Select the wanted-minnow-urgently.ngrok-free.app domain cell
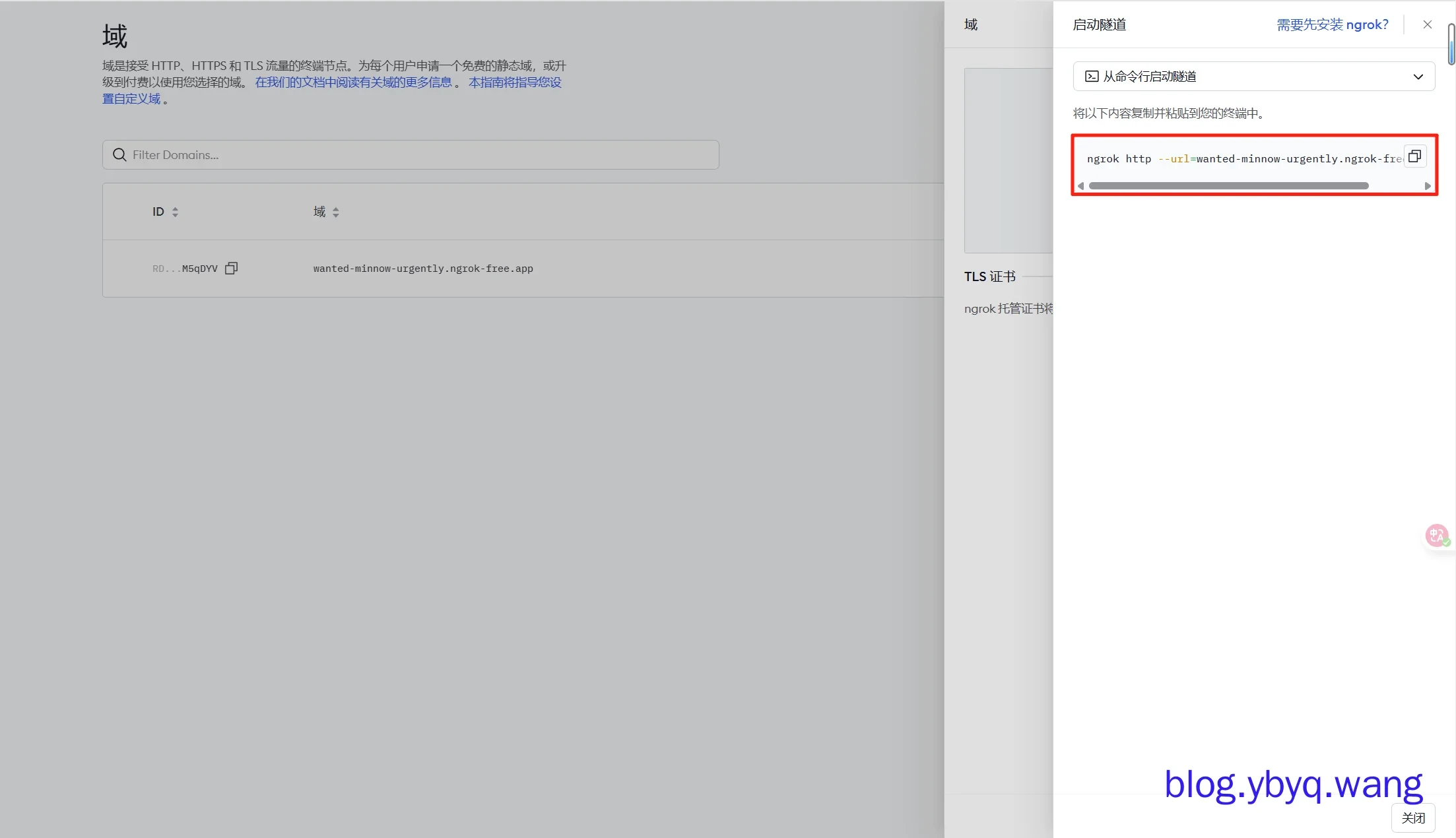The image size is (1456, 838). point(423,269)
